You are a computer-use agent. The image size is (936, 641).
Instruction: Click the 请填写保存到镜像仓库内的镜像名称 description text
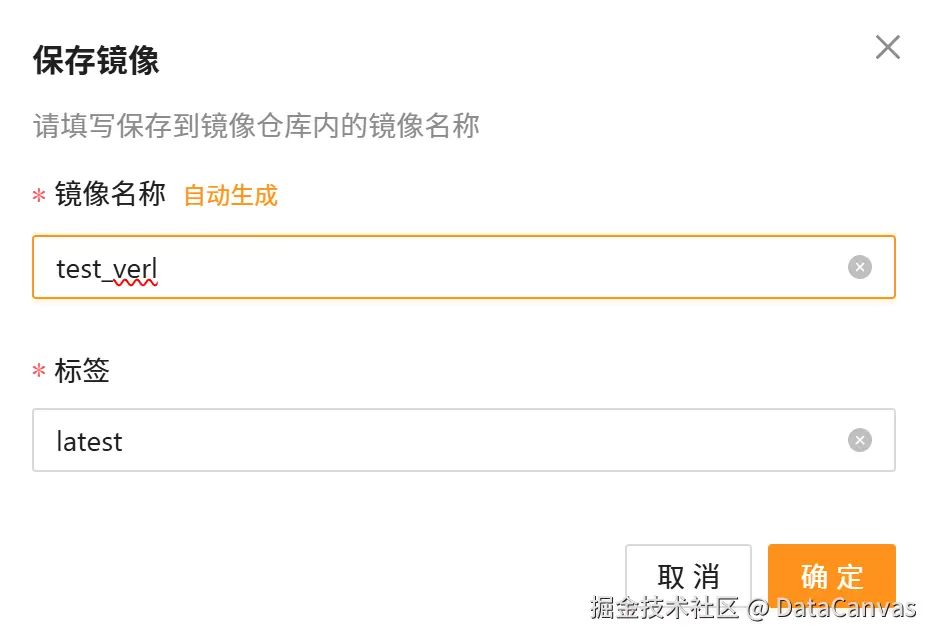[257, 126]
